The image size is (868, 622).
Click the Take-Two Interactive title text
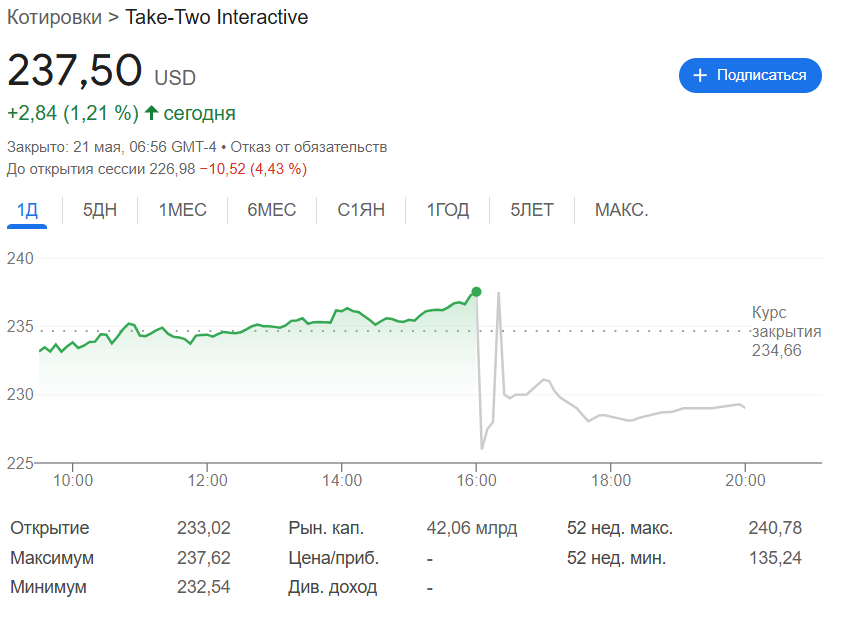tap(216, 18)
